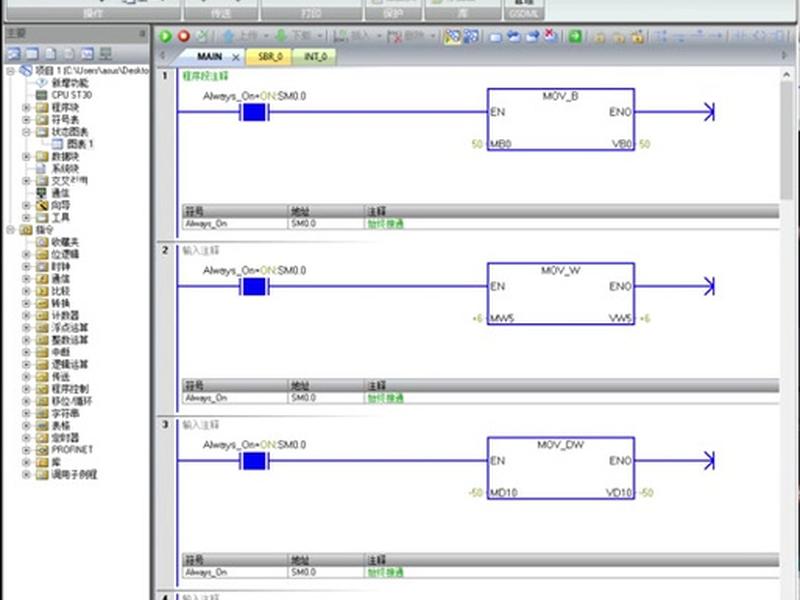This screenshot has width=800, height=600.
Task: Click fifth navigation bar icon in project panel
Action: 87,54
